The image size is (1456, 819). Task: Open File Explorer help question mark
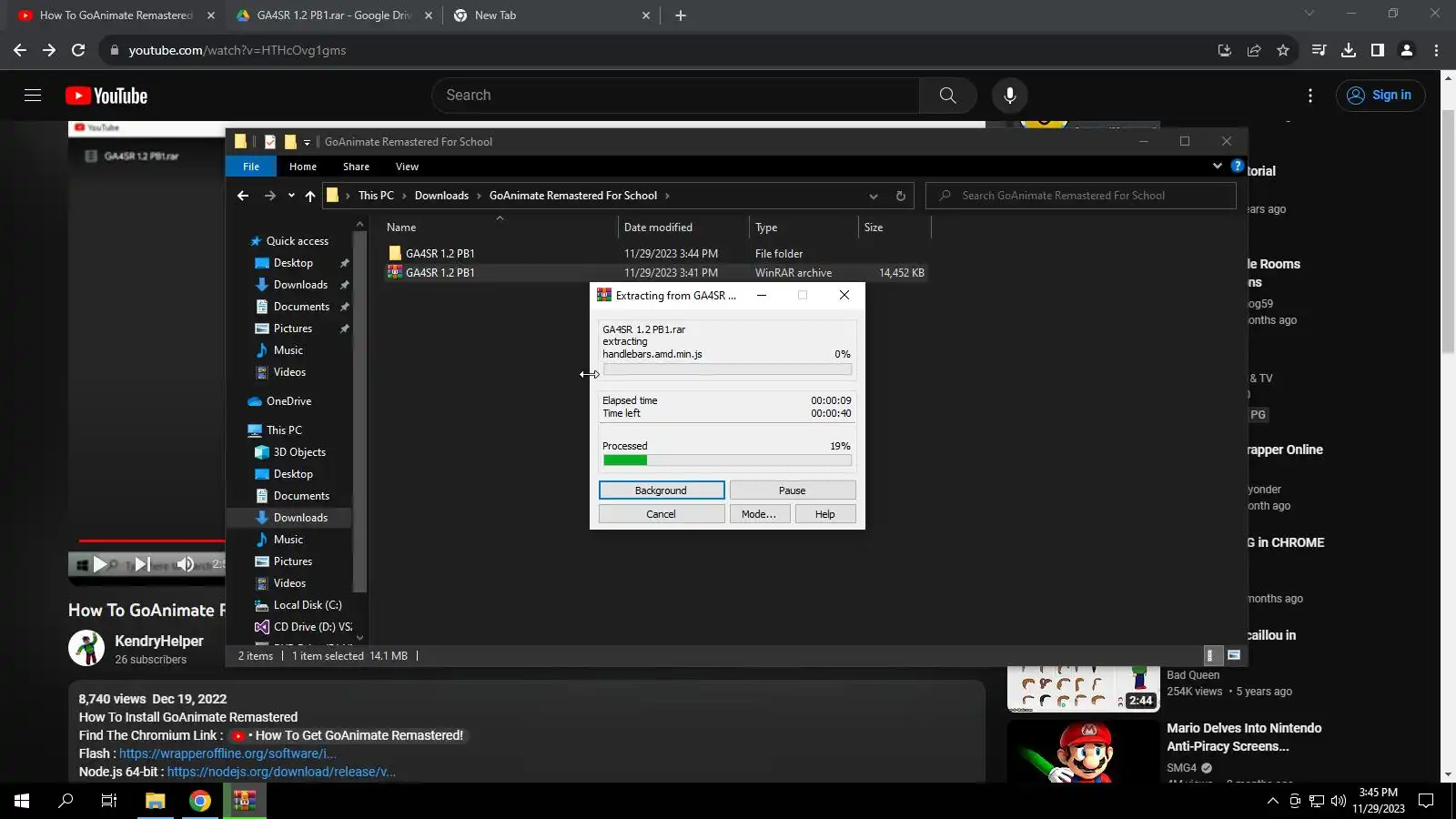pos(1238,166)
